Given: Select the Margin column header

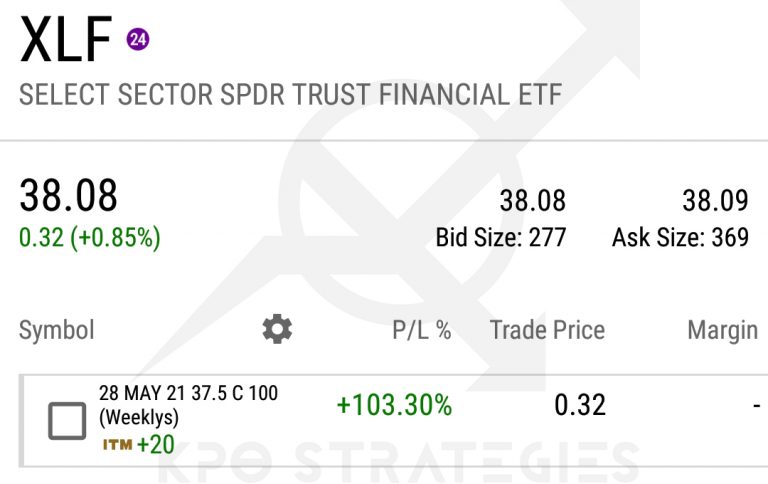Looking at the screenshot, I should coord(722,330).
